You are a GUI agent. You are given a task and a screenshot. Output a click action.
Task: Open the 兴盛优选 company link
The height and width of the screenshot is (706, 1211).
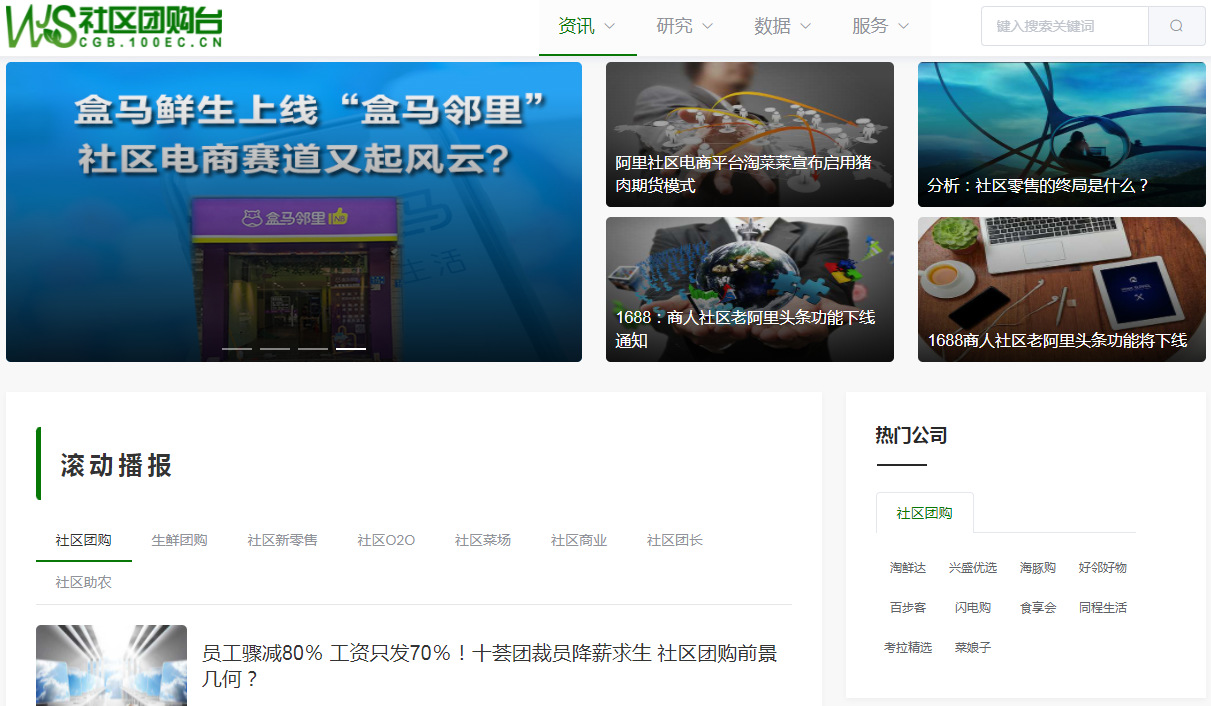973,567
